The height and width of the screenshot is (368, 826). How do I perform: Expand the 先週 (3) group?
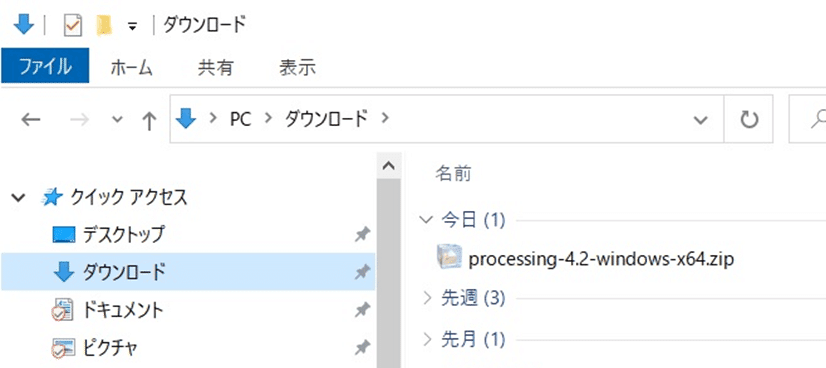(428, 299)
